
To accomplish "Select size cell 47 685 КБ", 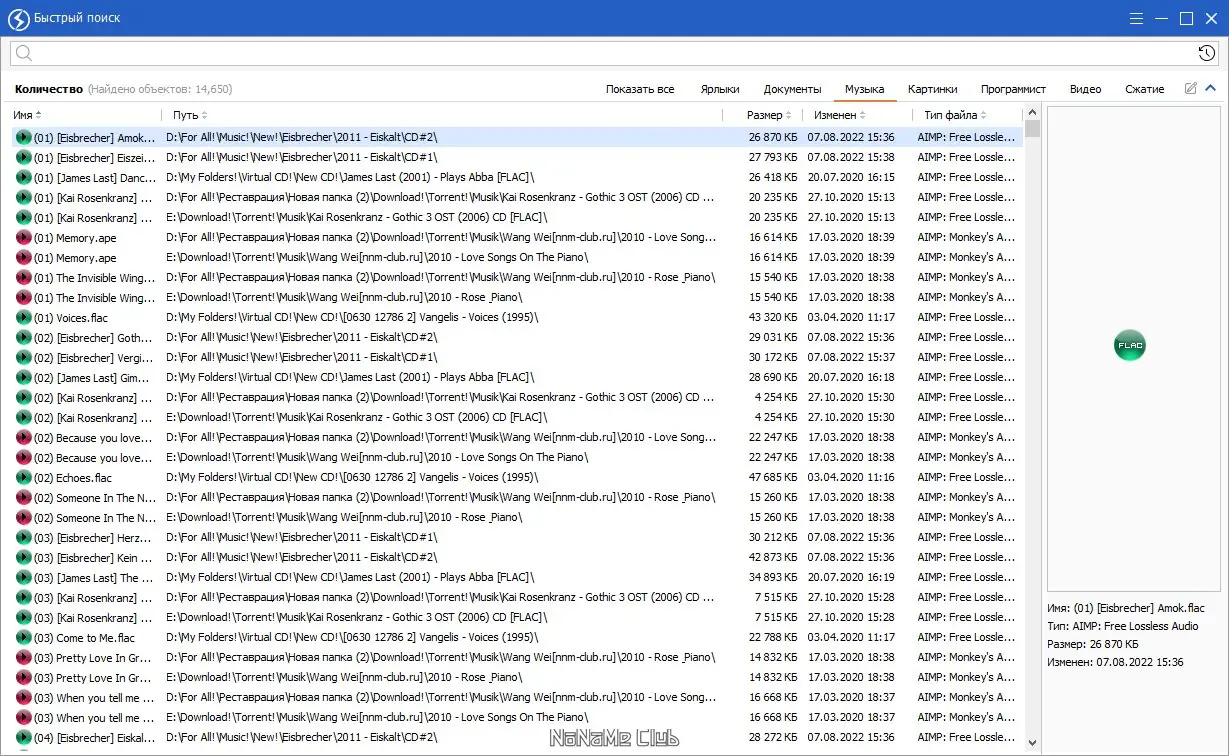I will click(x=772, y=477).
